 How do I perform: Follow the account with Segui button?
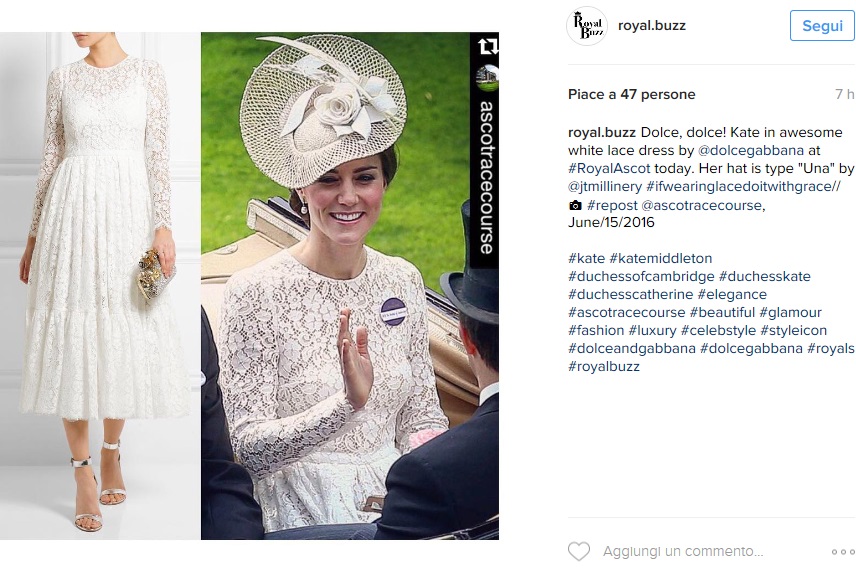click(822, 26)
